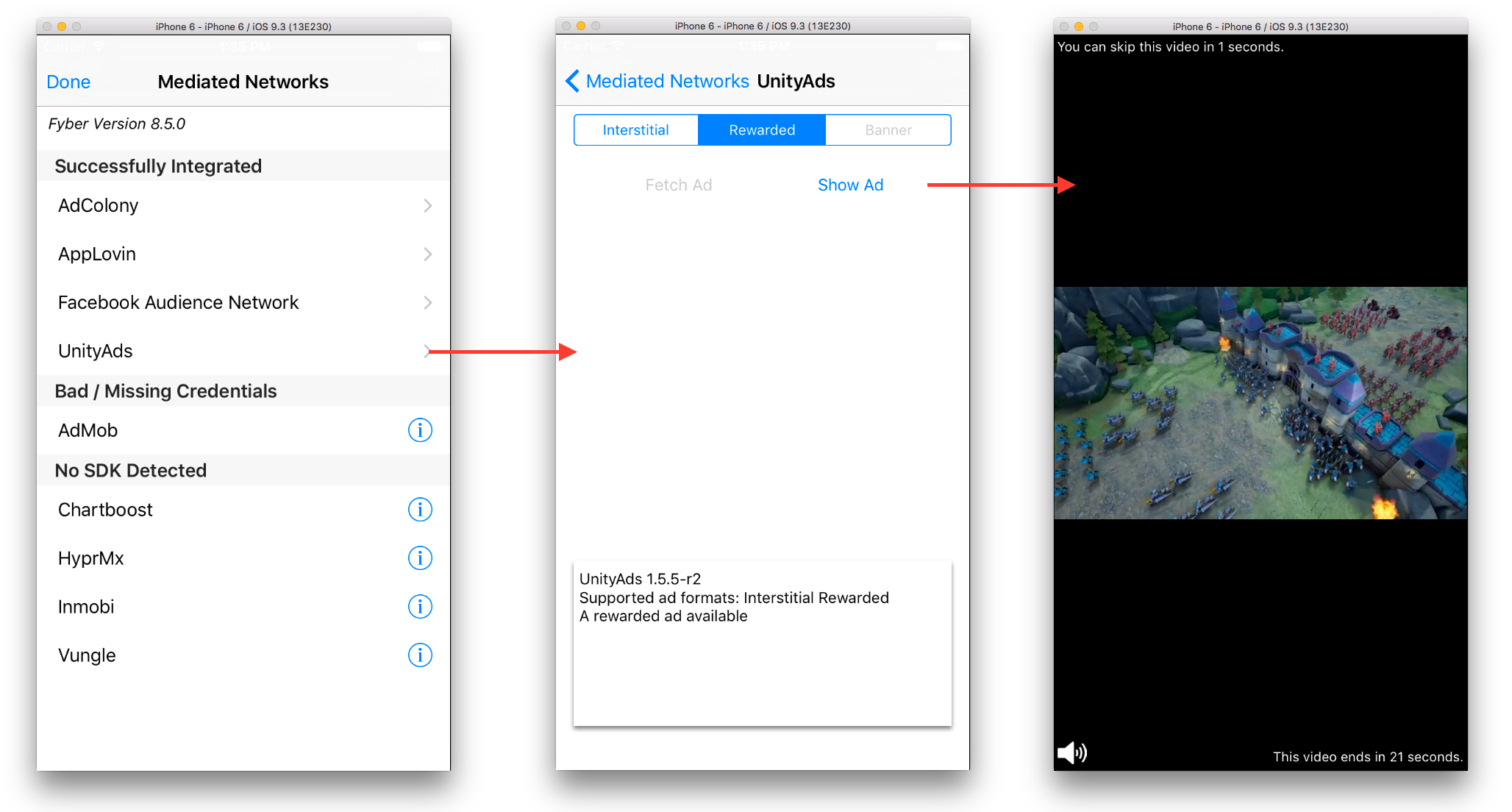Viewport: 1512px width, 812px height.
Task: Tap Done in the Mediated Networks screen
Action: tap(68, 82)
